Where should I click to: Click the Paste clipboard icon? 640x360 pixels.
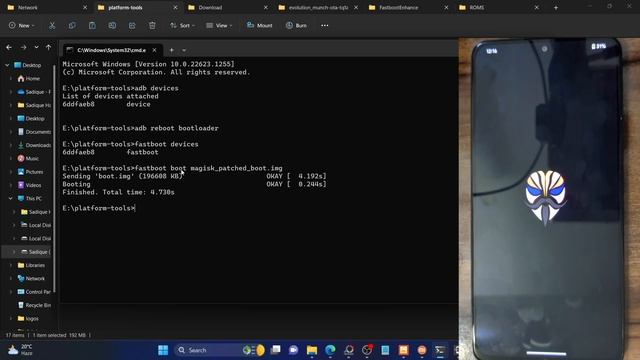pos(92,25)
